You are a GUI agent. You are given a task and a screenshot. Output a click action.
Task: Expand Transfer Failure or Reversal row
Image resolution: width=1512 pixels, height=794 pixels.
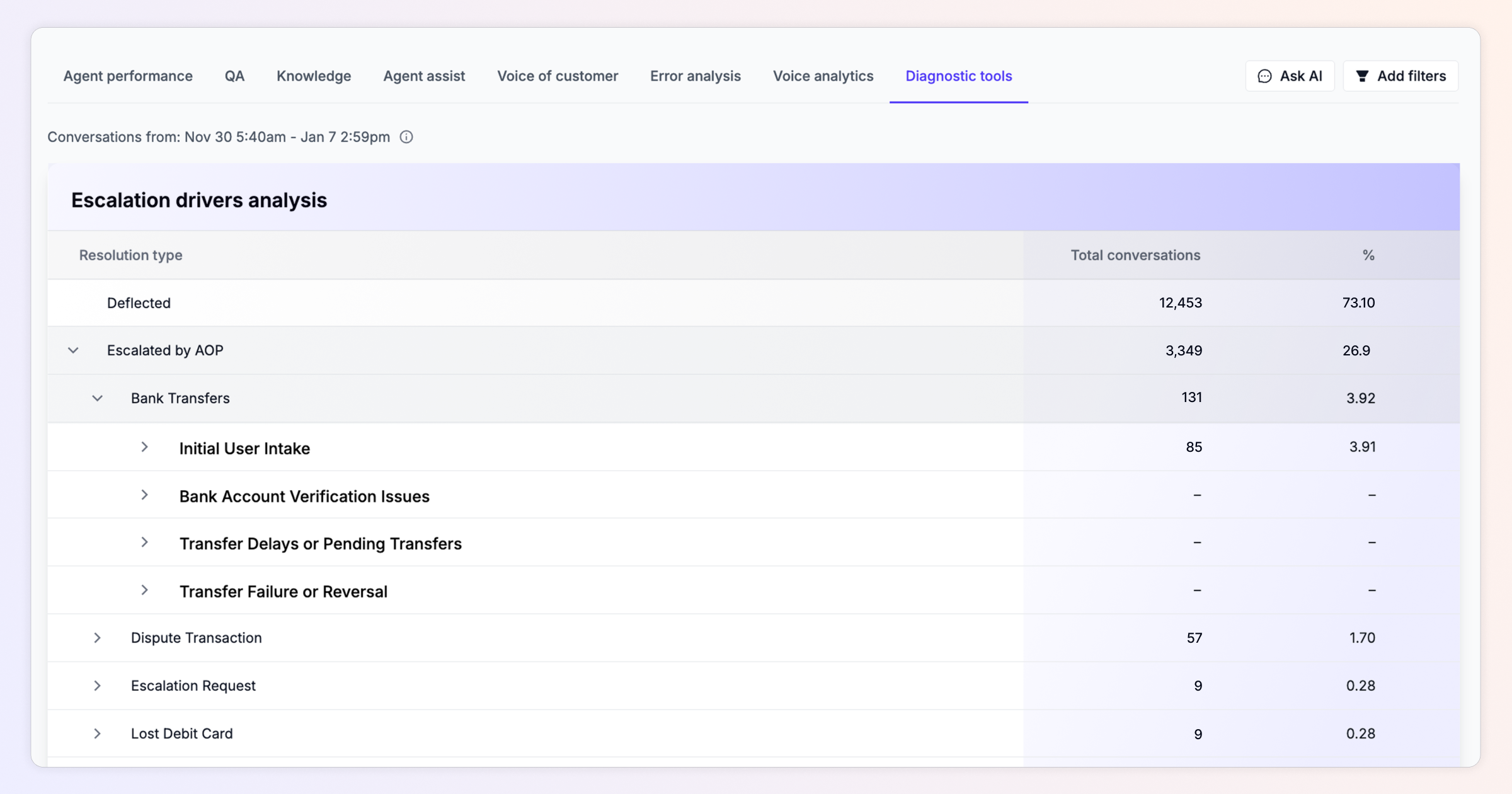point(144,590)
